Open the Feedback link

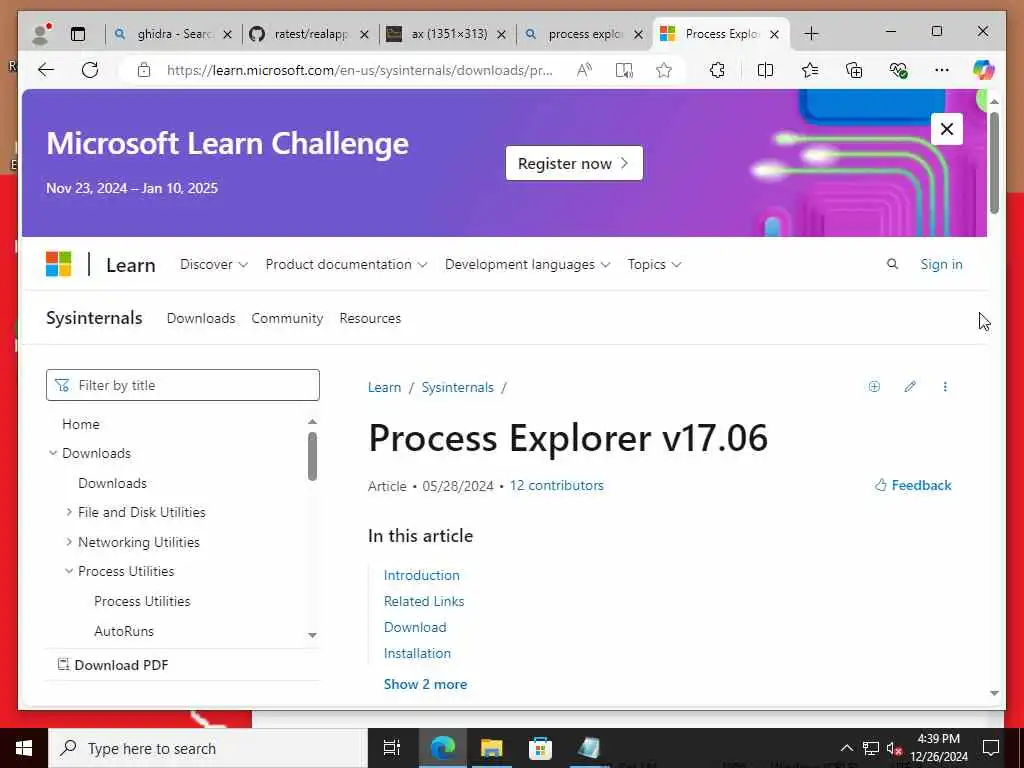click(x=913, y=485)
